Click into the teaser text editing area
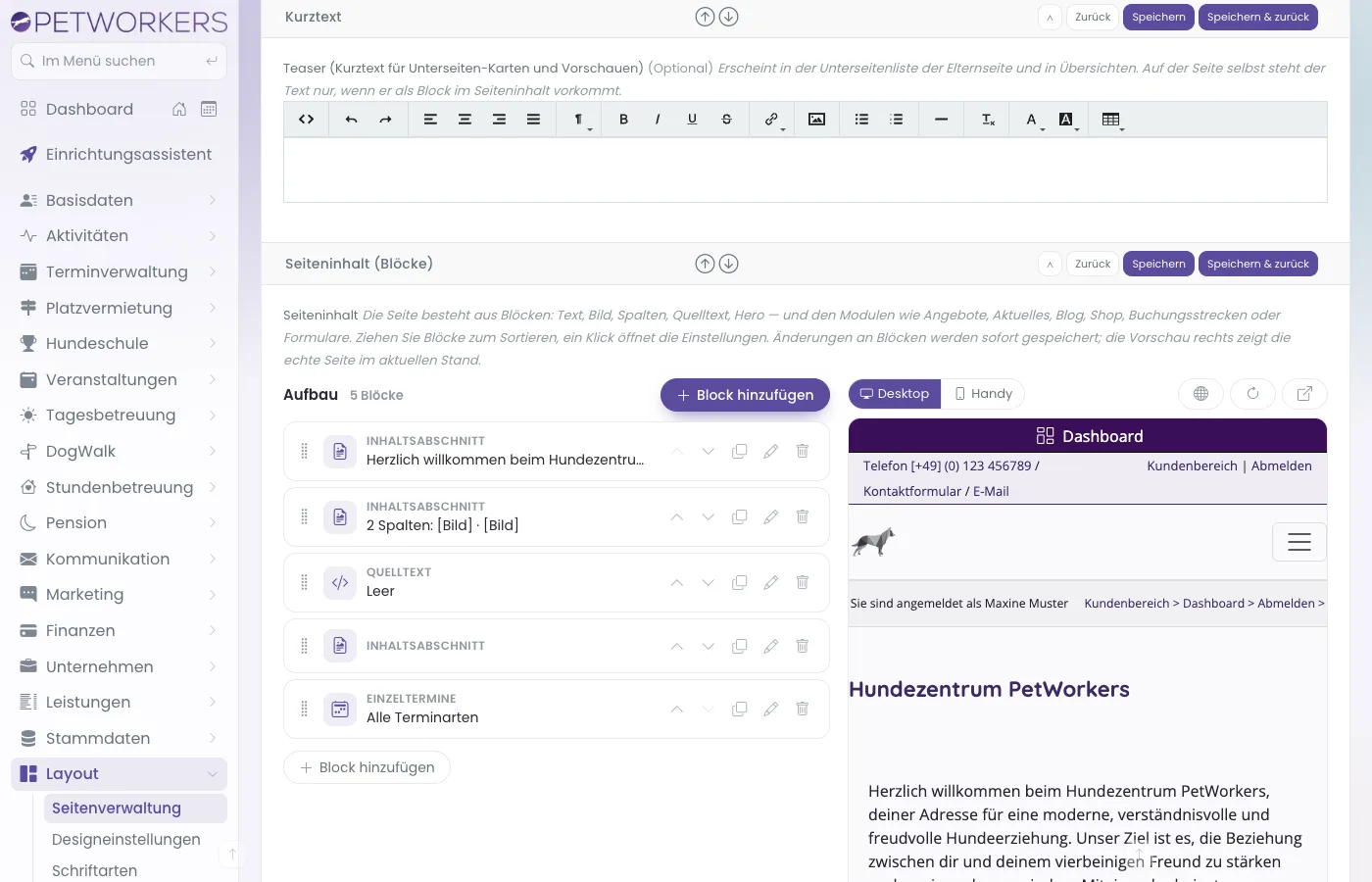Viewport: 1372px width, 882px height. pos(806,171)
